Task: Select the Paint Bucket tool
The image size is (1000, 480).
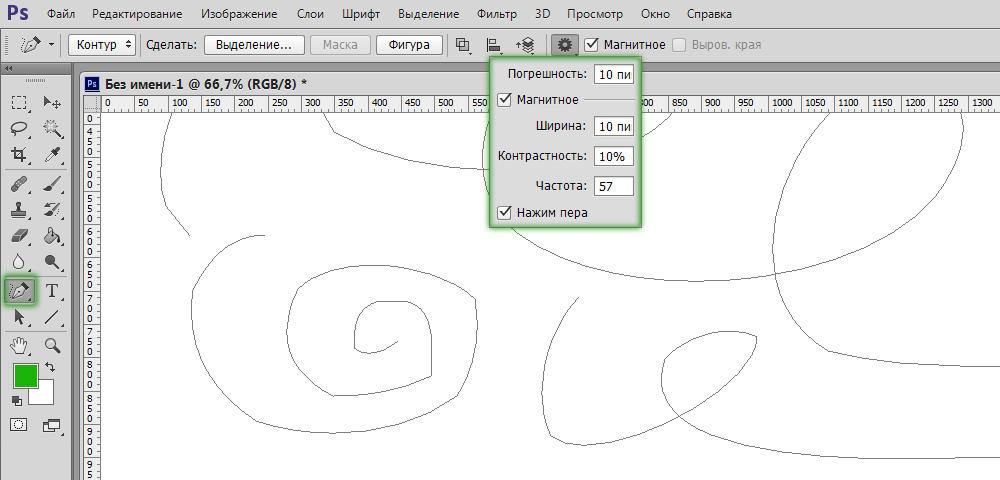Action: (x=52, y=236)
